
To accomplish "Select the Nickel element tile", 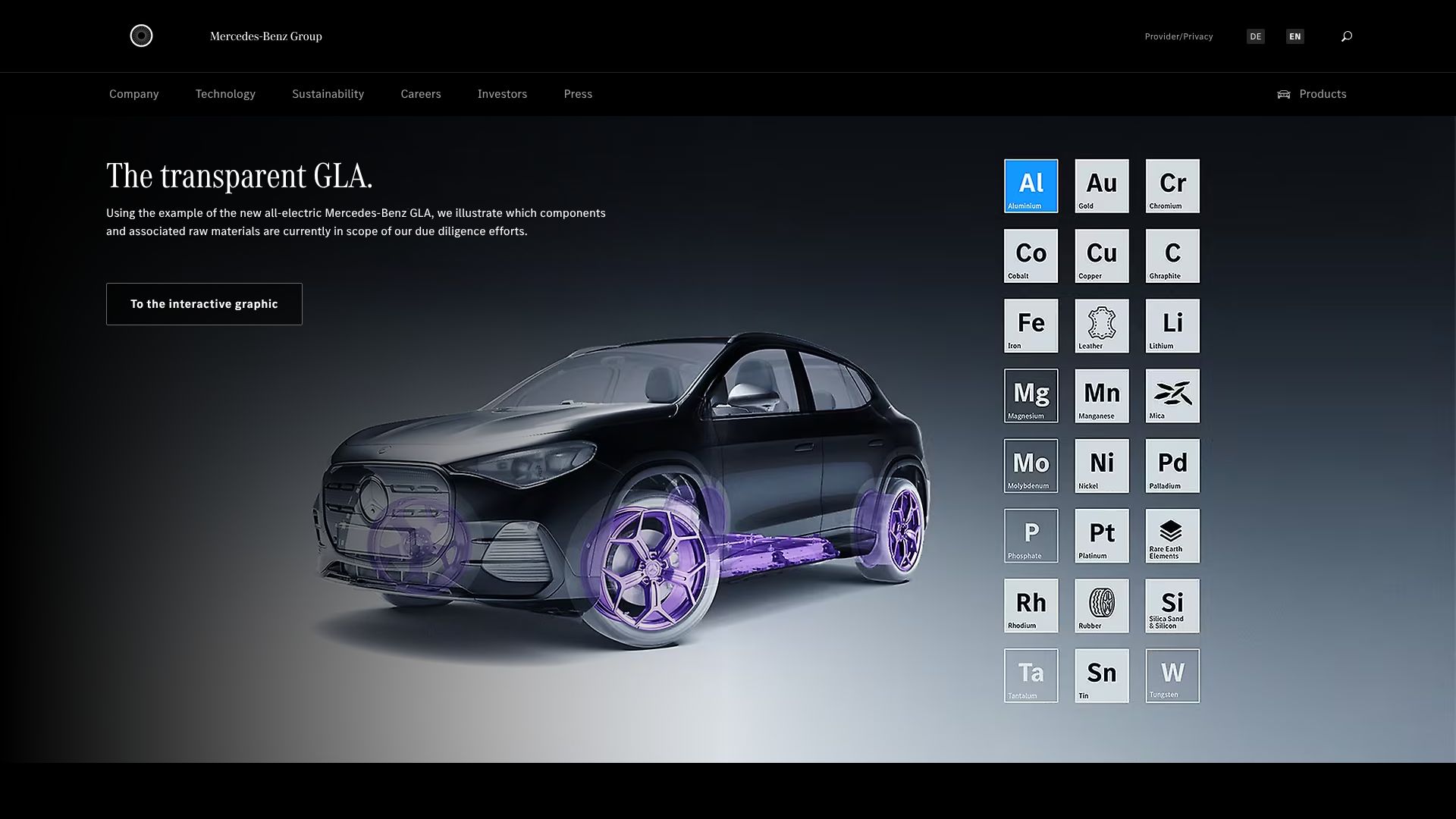I will click(1102, 466).
